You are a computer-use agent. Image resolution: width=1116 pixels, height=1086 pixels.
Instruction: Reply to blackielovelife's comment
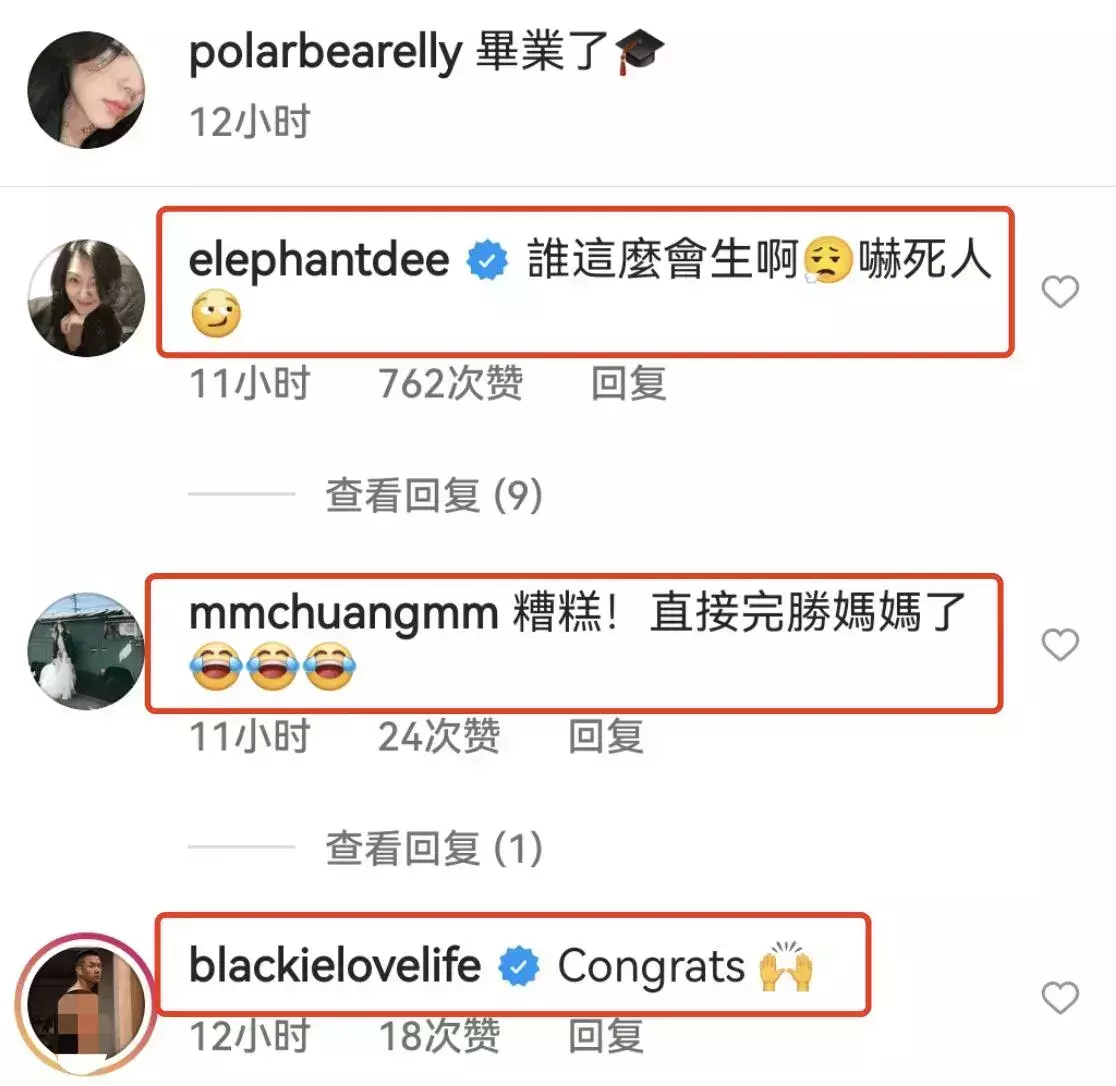606,1036
